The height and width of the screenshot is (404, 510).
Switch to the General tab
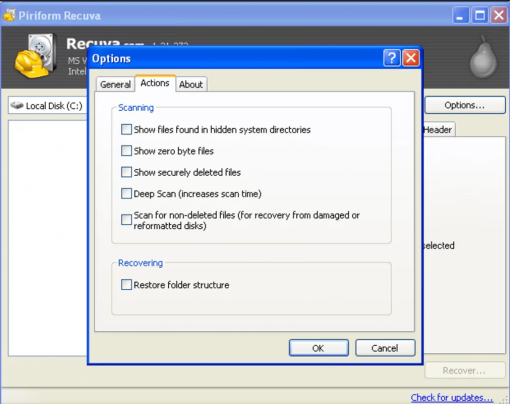115,84
